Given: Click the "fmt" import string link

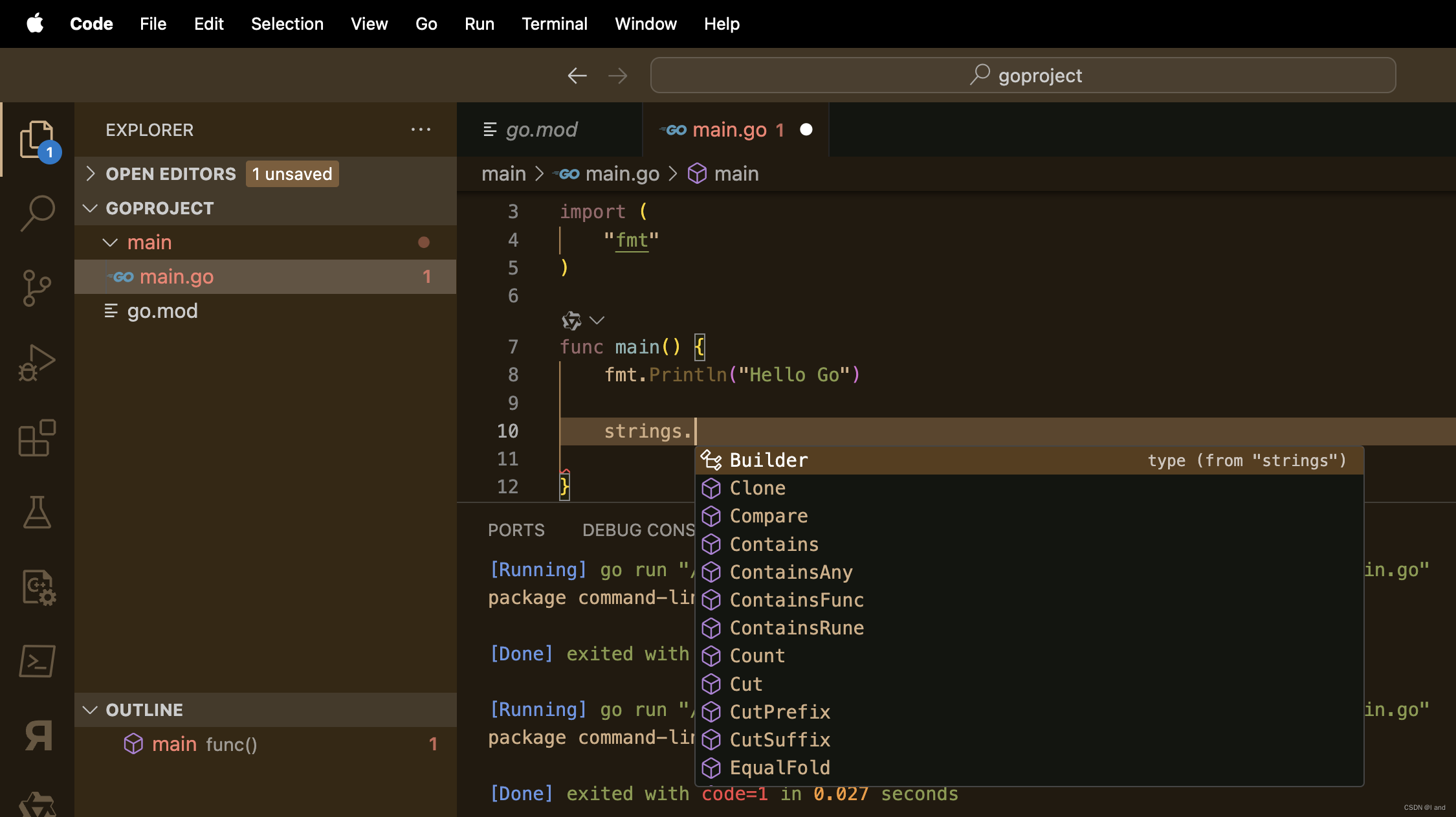Looking at the screenshot, I should point(632,240).
